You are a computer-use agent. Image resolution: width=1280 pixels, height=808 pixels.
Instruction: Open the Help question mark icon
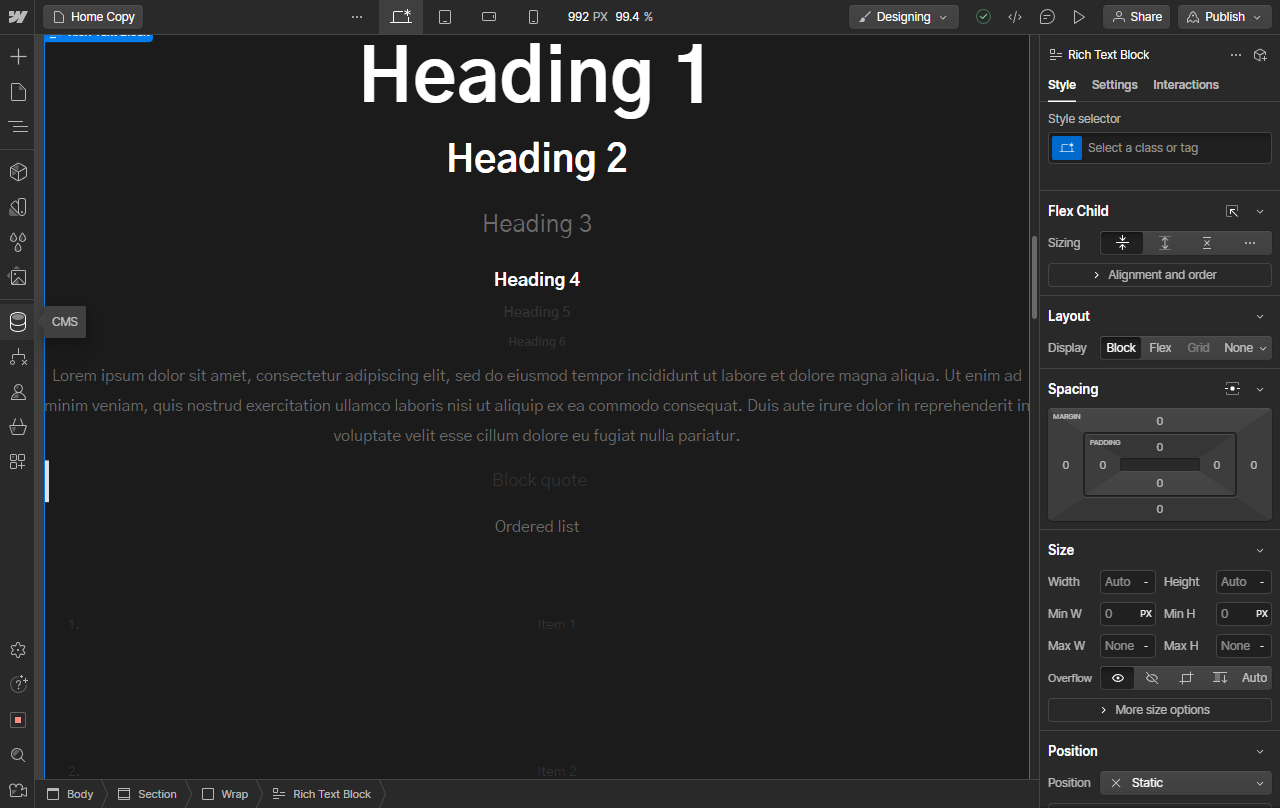18,684
